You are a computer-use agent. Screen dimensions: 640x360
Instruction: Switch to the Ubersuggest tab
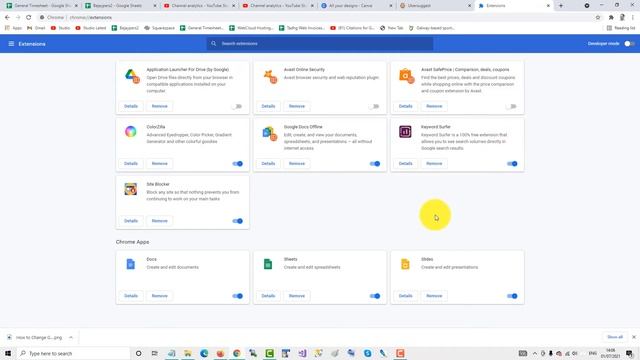pyautogui.click(x=435, y=6)
